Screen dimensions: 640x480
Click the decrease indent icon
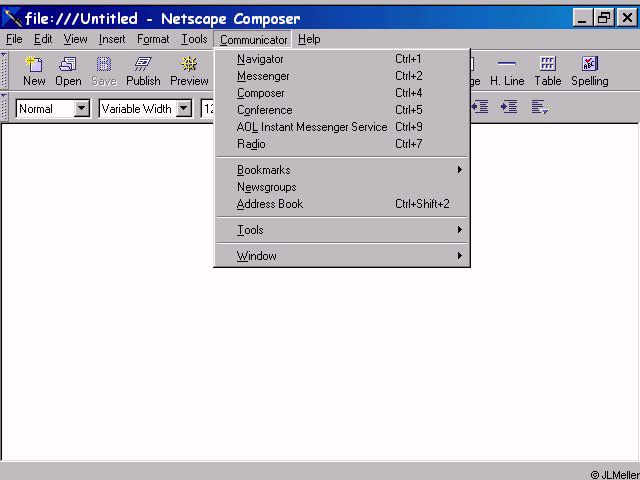[x=480, y=107]
